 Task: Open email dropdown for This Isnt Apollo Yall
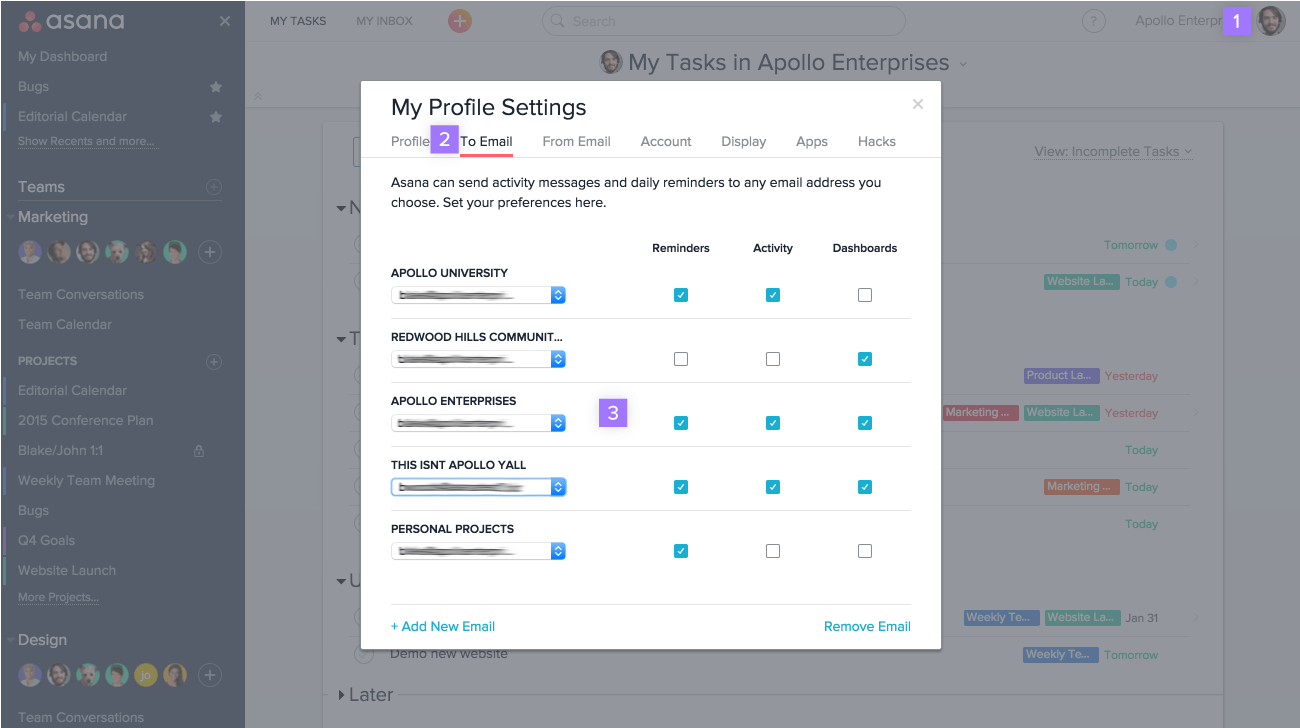(x=478, y=487)
